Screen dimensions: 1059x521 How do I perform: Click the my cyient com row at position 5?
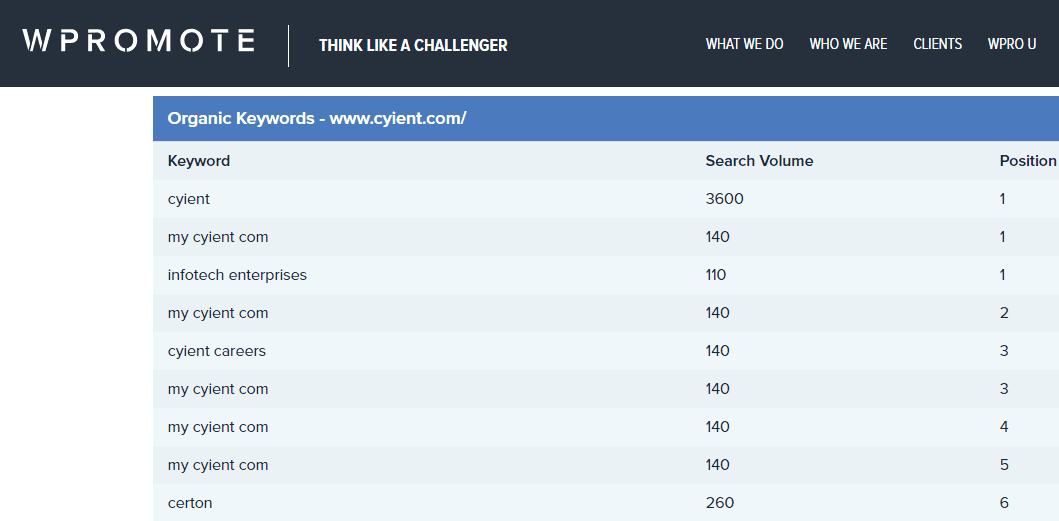(606, 465)
